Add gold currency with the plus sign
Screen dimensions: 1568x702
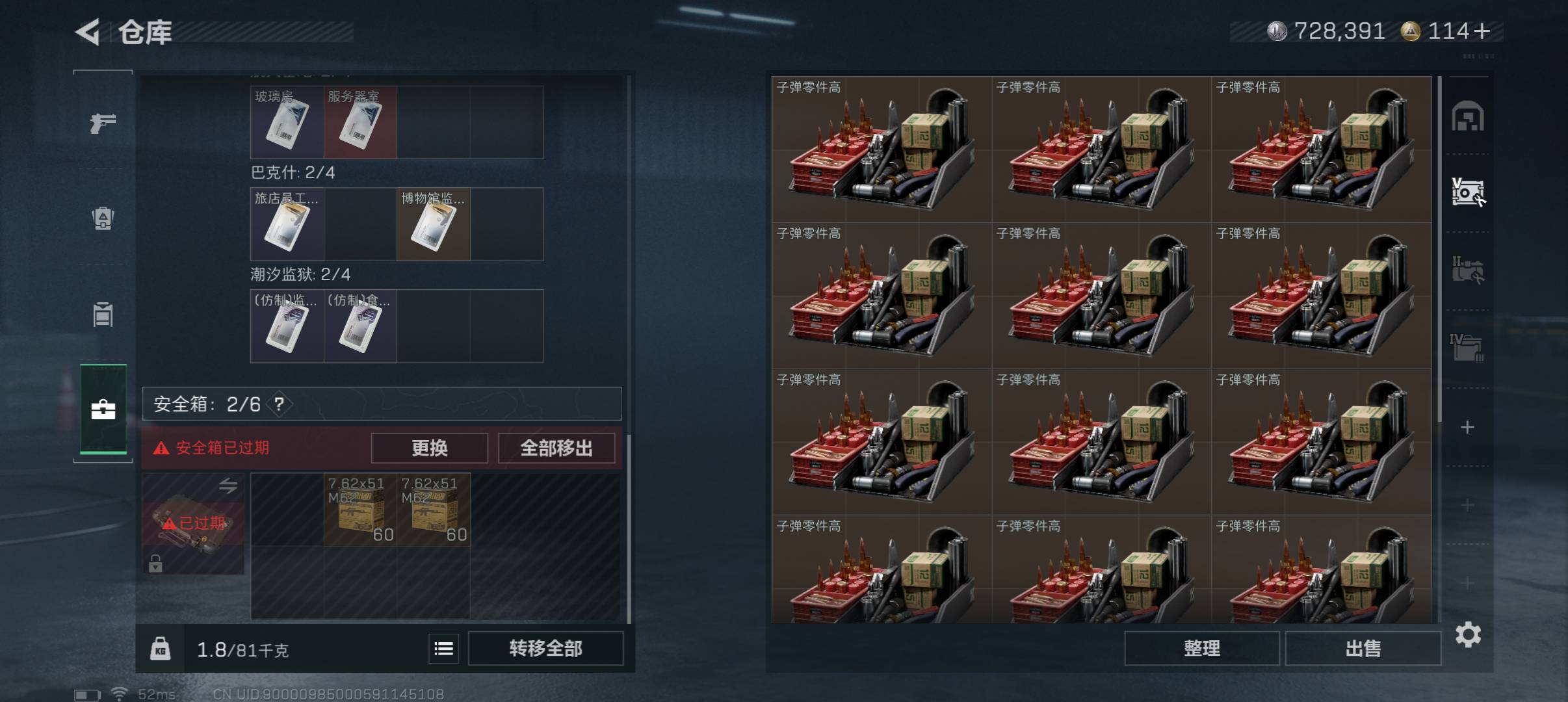click(x=1482, y=31)
